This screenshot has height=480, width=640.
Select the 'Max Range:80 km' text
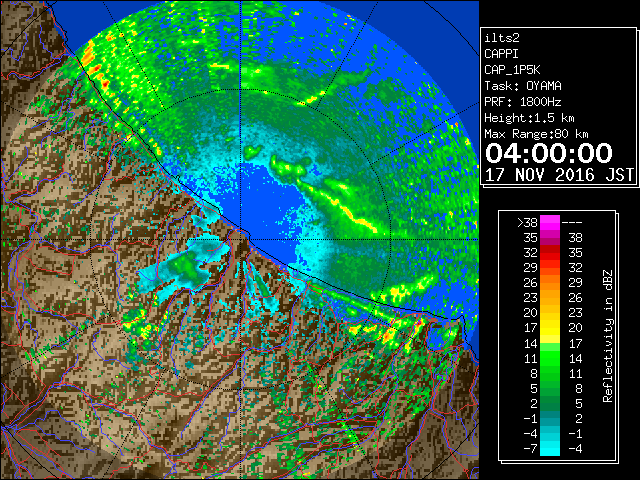[x=536, y=134]
